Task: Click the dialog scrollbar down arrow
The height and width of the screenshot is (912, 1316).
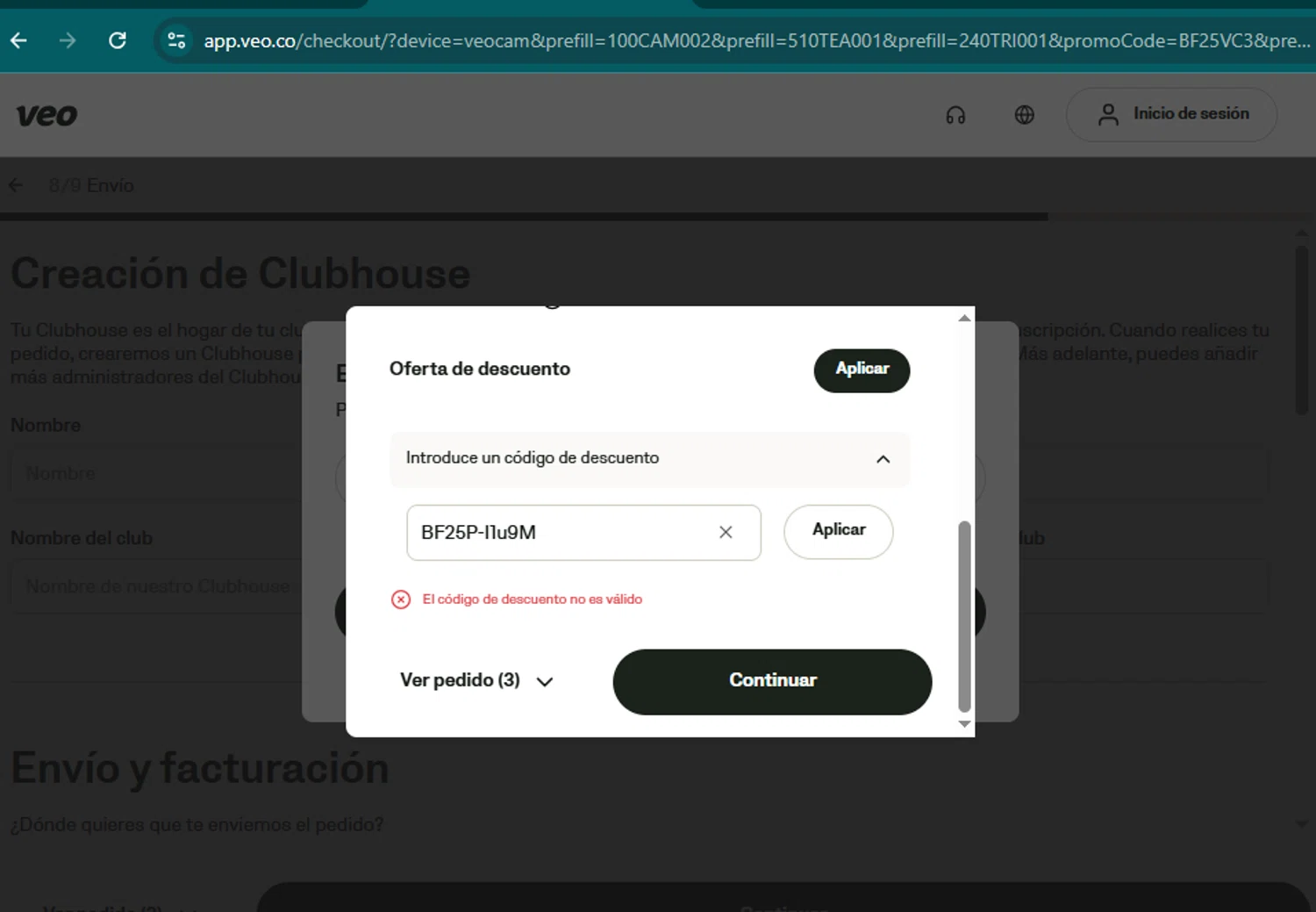Action: coord(964,724)
